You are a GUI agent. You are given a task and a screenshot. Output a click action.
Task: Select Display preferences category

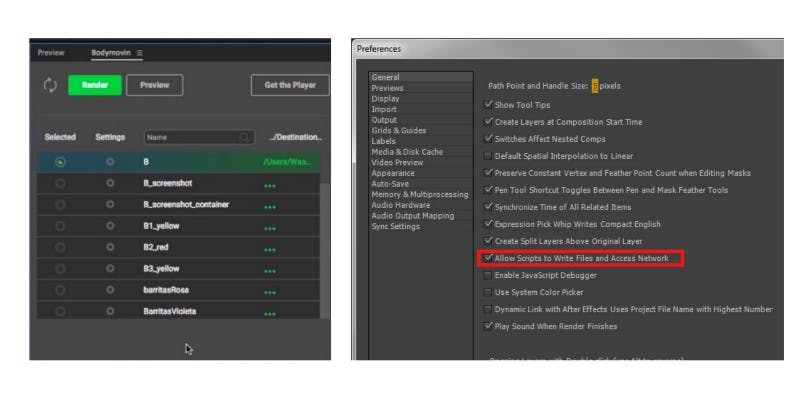tap(385, 98)
